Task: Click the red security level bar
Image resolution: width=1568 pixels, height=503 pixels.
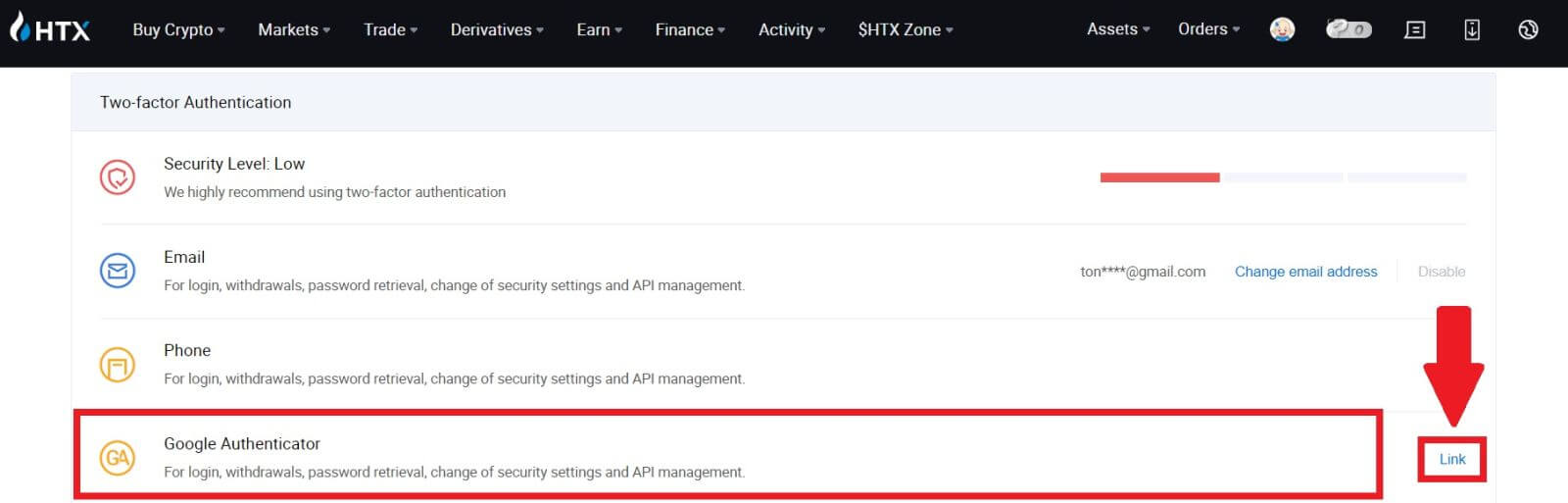Action: click(x=1159, y=177)
